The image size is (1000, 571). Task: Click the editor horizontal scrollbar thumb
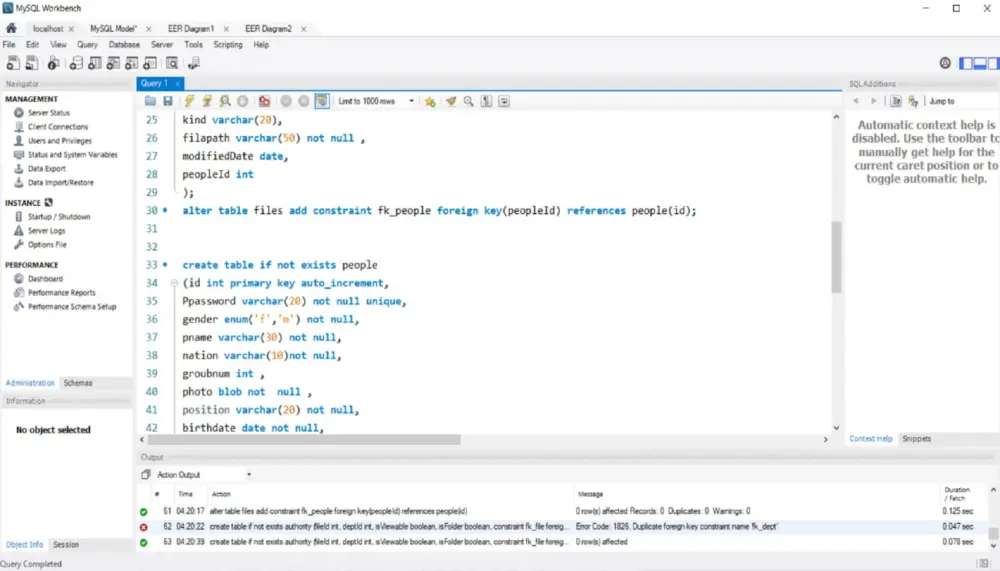click(x=304, y=440)
